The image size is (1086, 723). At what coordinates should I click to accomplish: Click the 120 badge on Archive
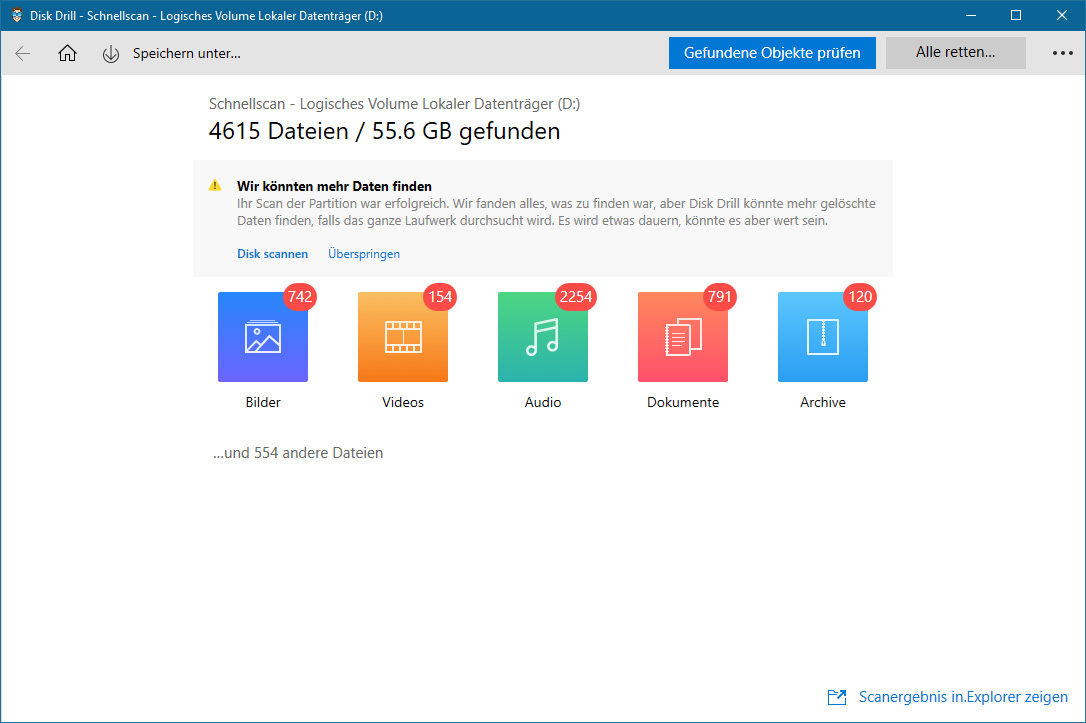tap(860, 297)
